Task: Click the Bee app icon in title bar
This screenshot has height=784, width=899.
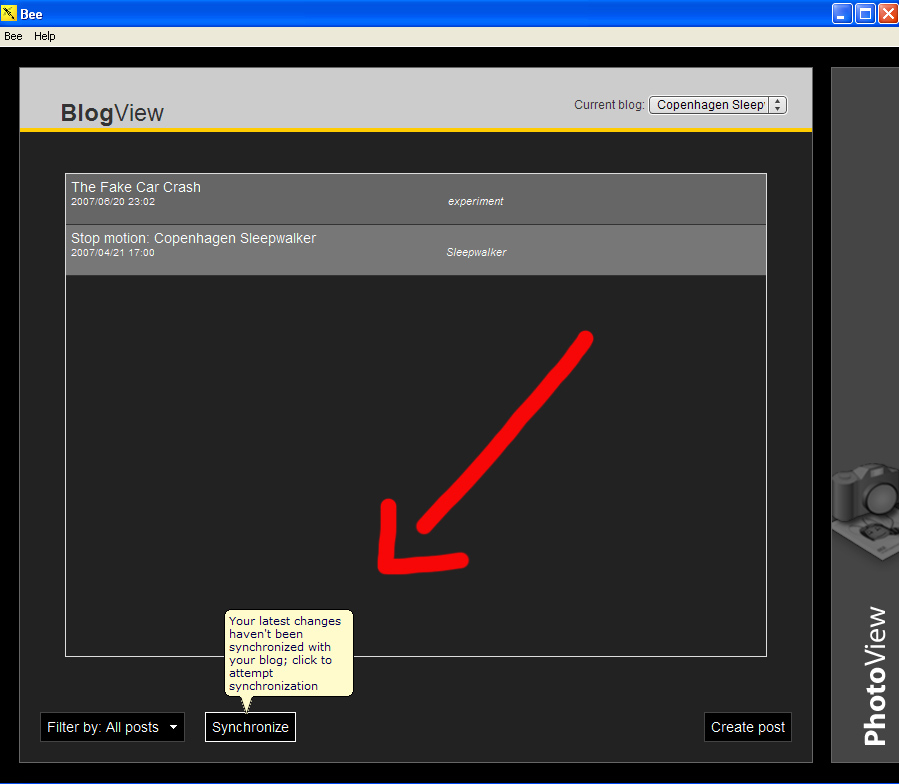Action: point(9,13)
